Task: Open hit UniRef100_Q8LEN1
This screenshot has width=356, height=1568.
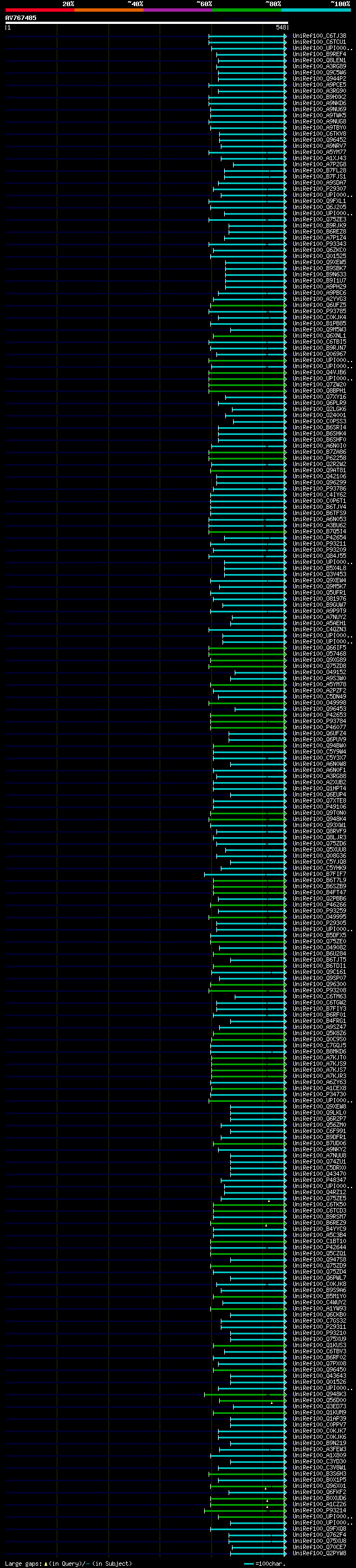Action: [x=319, y=60]
